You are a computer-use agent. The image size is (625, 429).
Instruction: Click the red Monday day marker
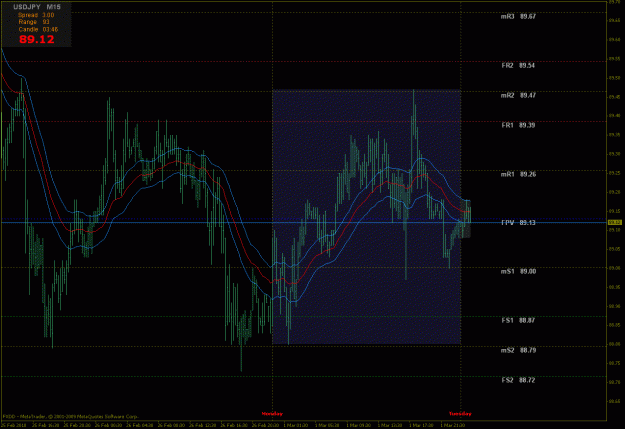[x=272, y=413]
